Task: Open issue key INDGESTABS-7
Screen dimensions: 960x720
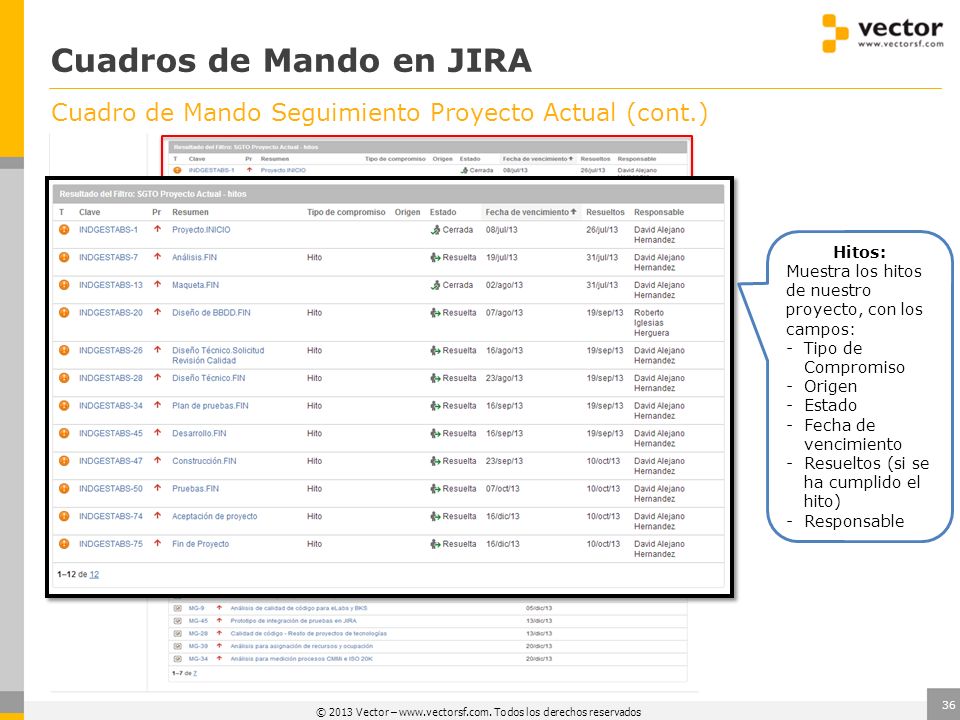Action: coord(108,257)
